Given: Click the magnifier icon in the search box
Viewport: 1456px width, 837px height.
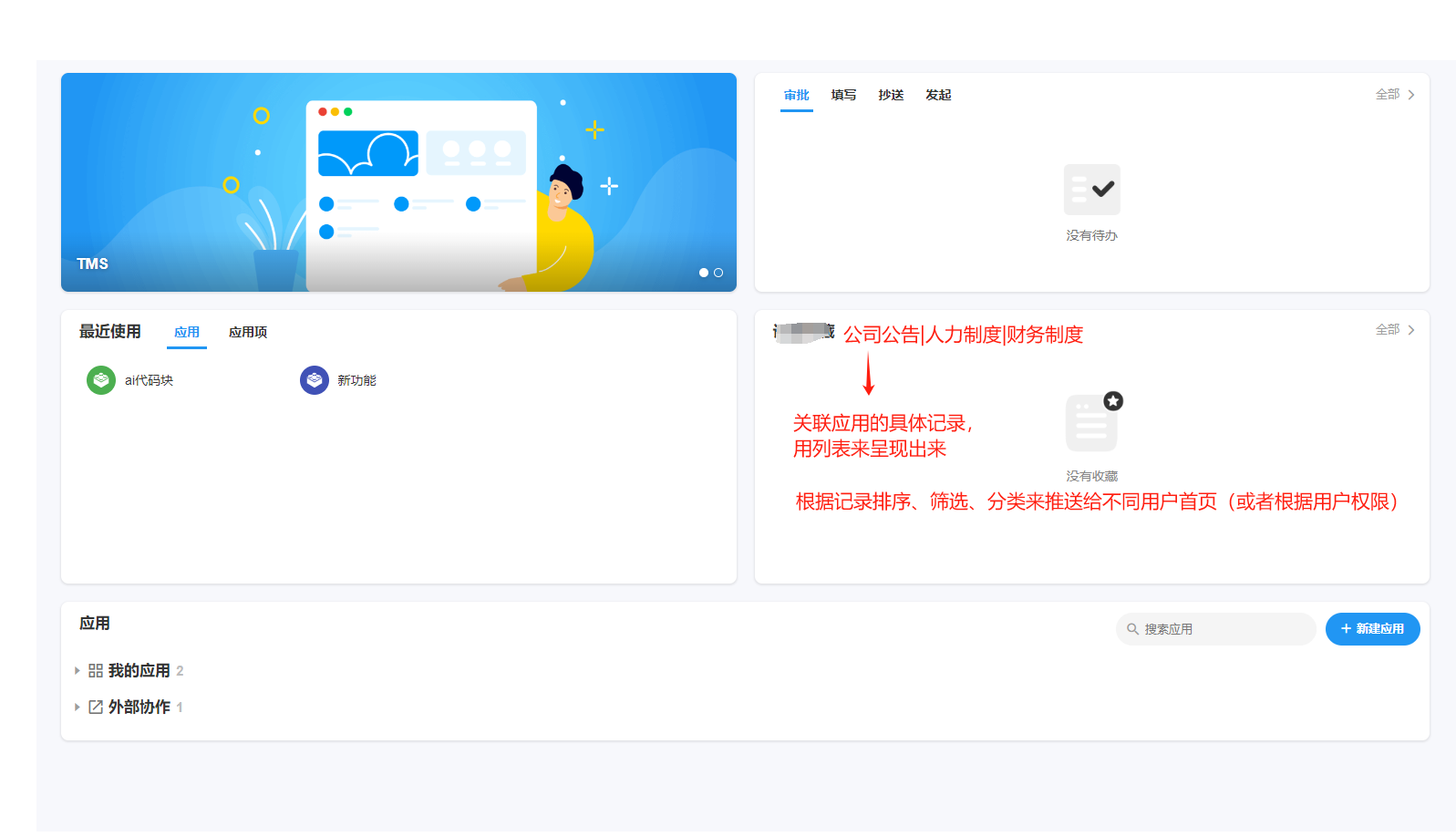Looking at the screenshot, I should coord(1132,629).
